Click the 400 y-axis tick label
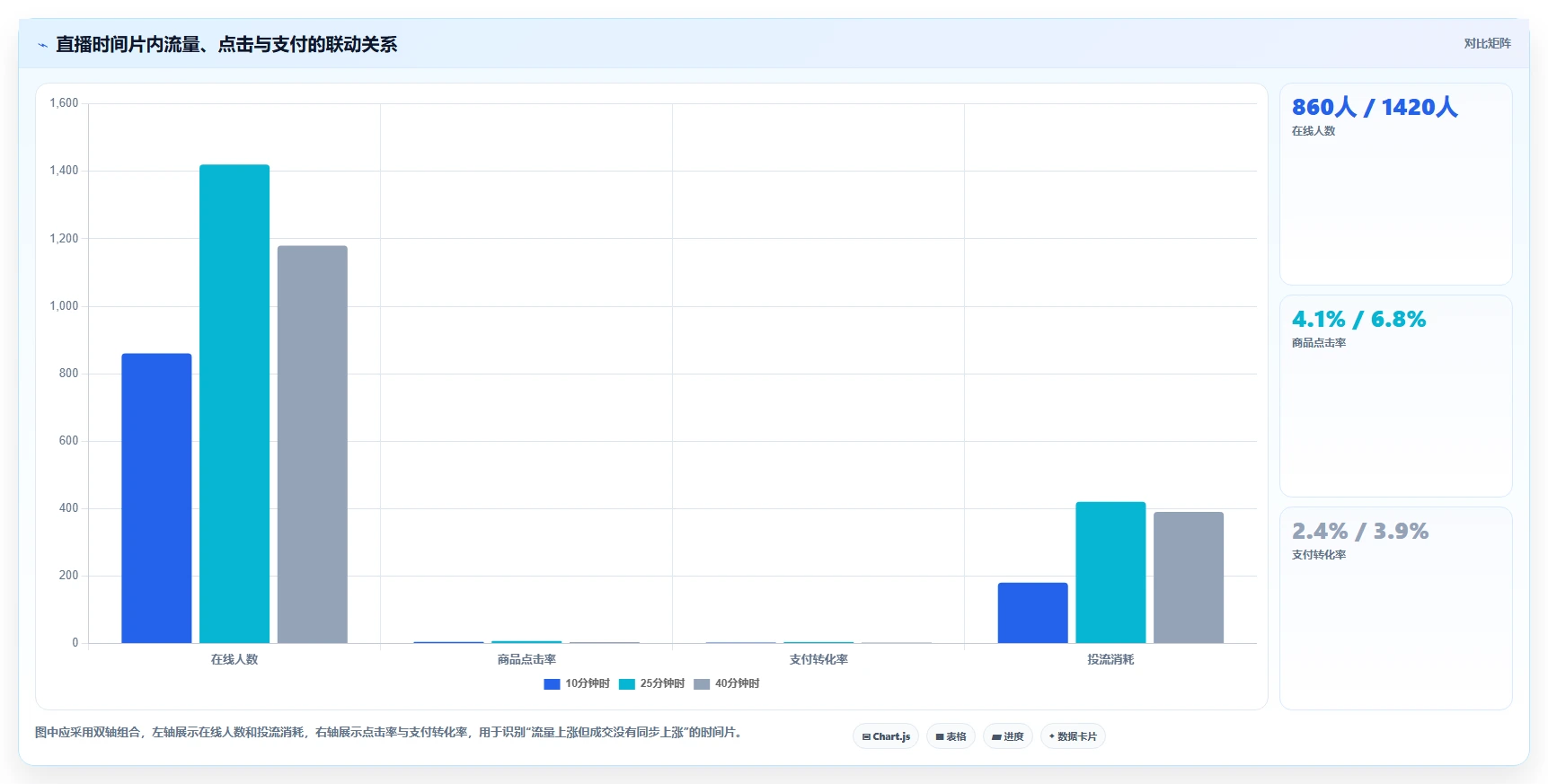The height and width of the screenshot is (784, 1548). pyautogui.click(x=68, y=508)
